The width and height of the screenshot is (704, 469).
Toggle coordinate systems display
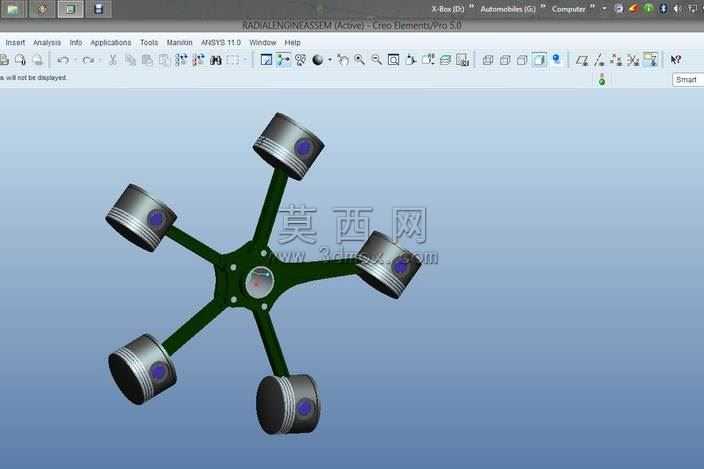tap(633, 60)
